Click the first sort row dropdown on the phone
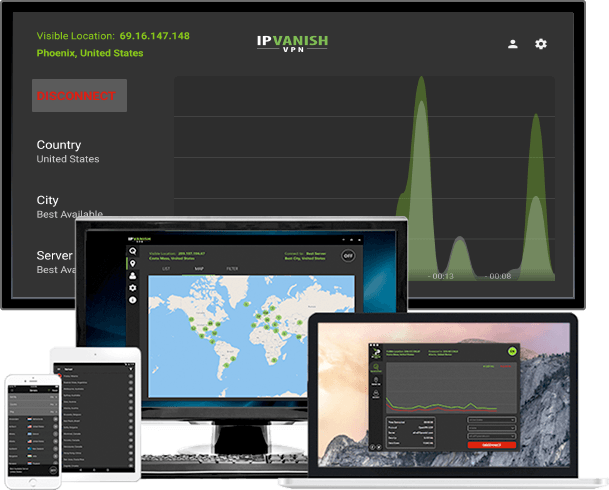Viewport: 609px width, 490px height. (x=33, y=397)
